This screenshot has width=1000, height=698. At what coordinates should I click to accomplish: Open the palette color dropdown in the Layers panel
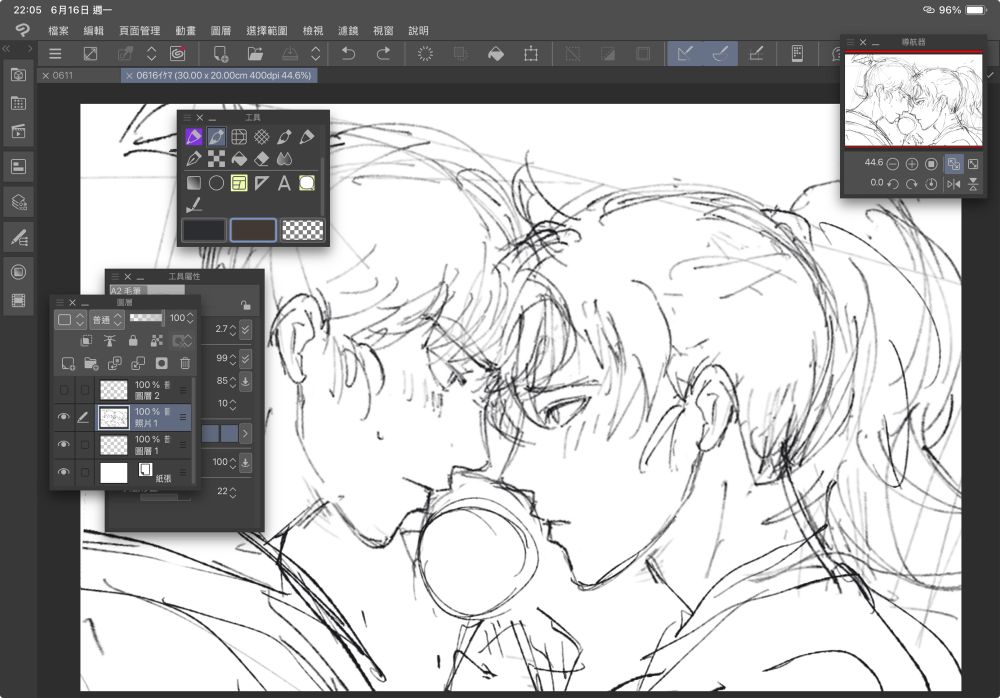71,319
